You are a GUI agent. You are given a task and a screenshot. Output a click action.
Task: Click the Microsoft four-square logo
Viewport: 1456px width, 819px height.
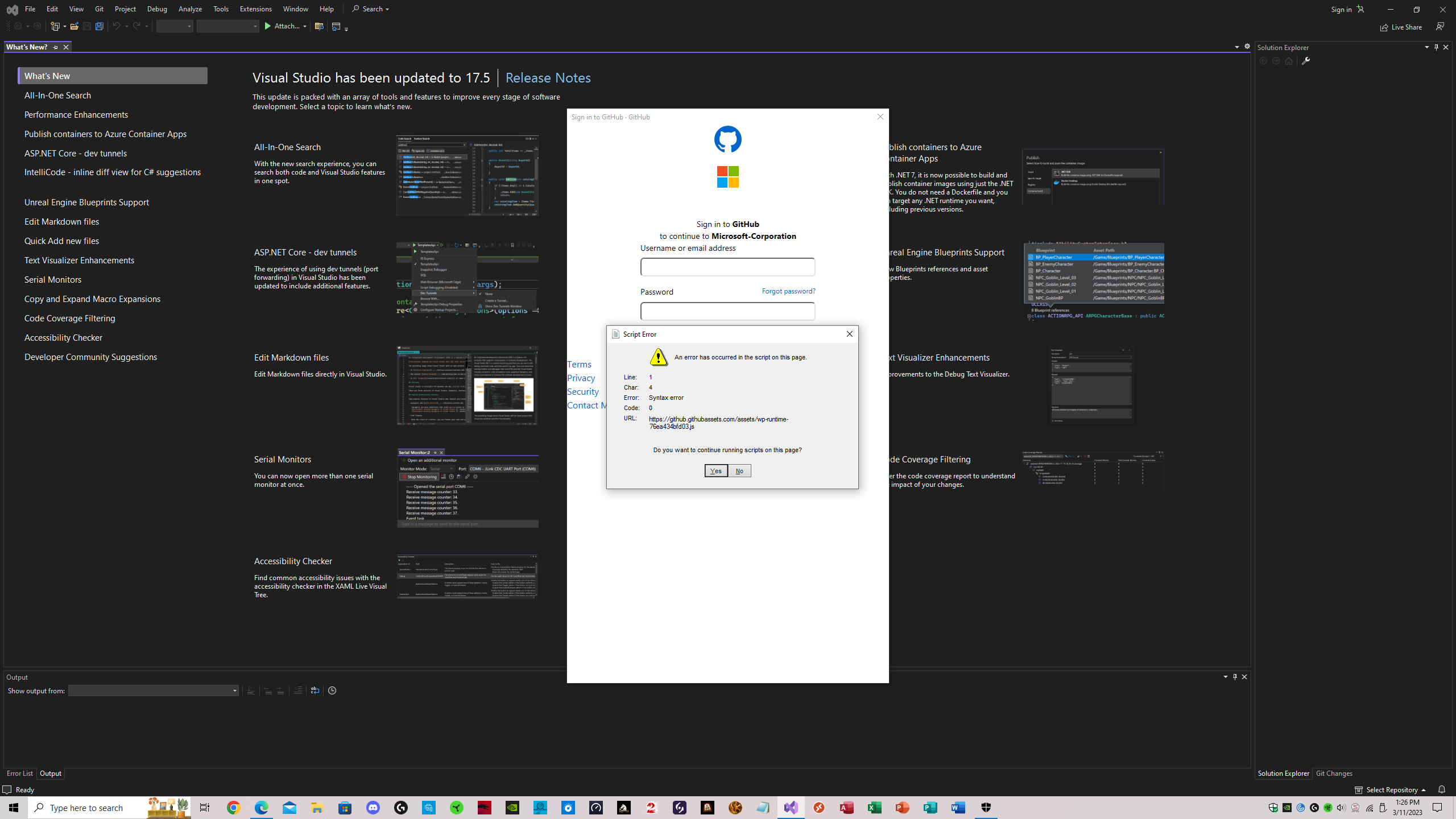pos(728,177)
